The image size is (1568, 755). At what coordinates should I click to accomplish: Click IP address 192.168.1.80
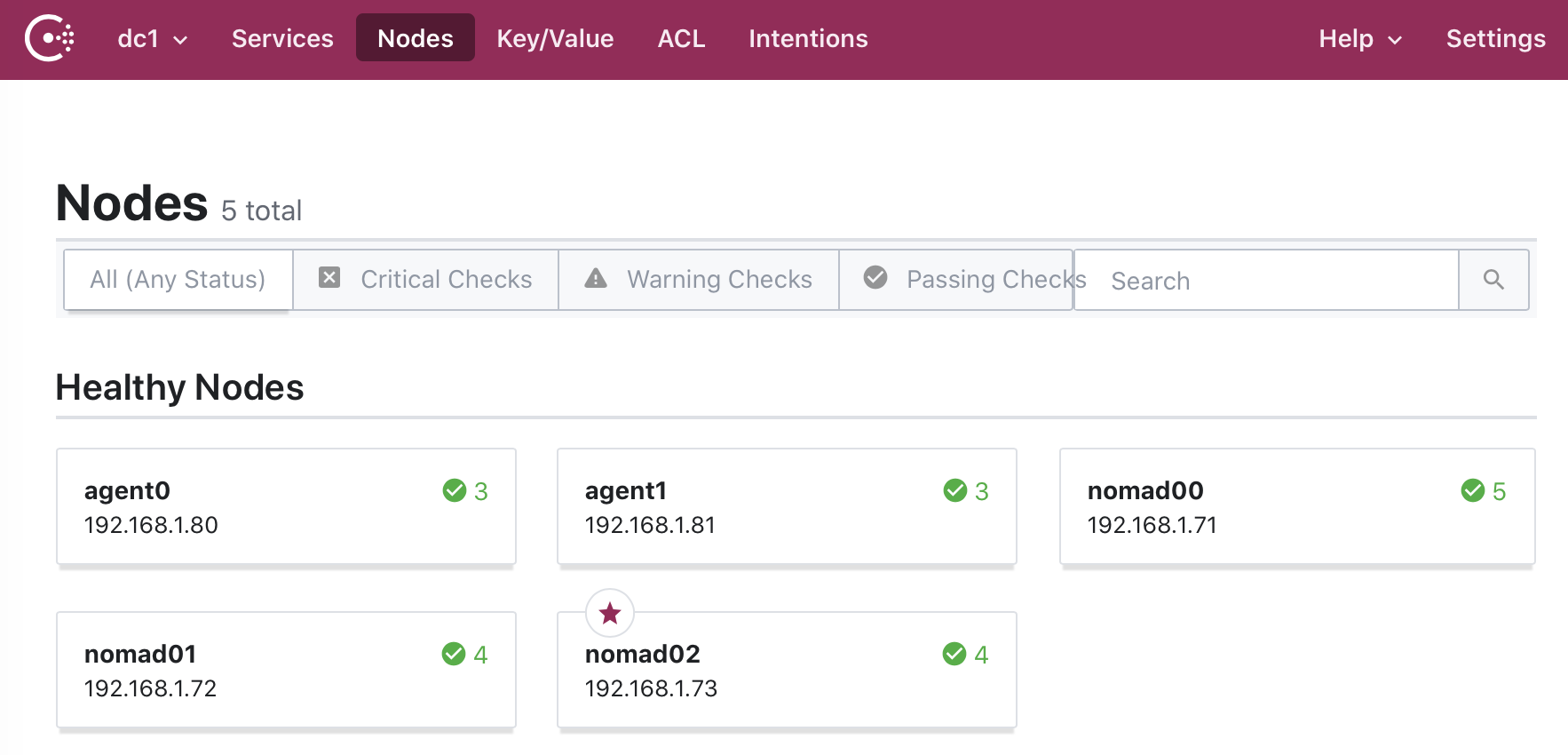[151, 525]
